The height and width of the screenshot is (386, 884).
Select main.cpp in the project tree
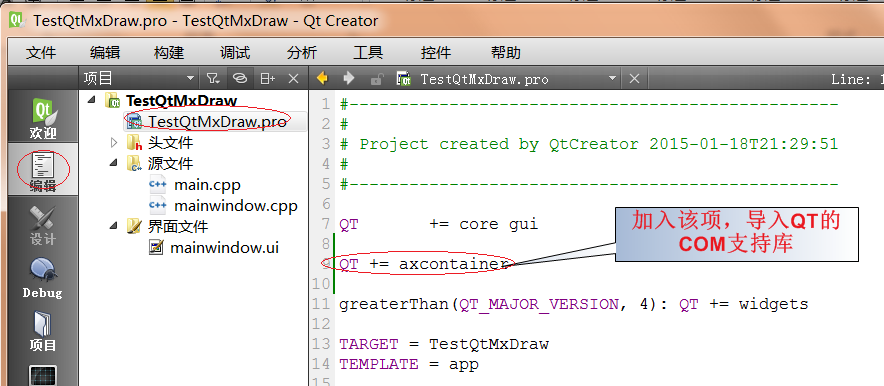[207, 185]
